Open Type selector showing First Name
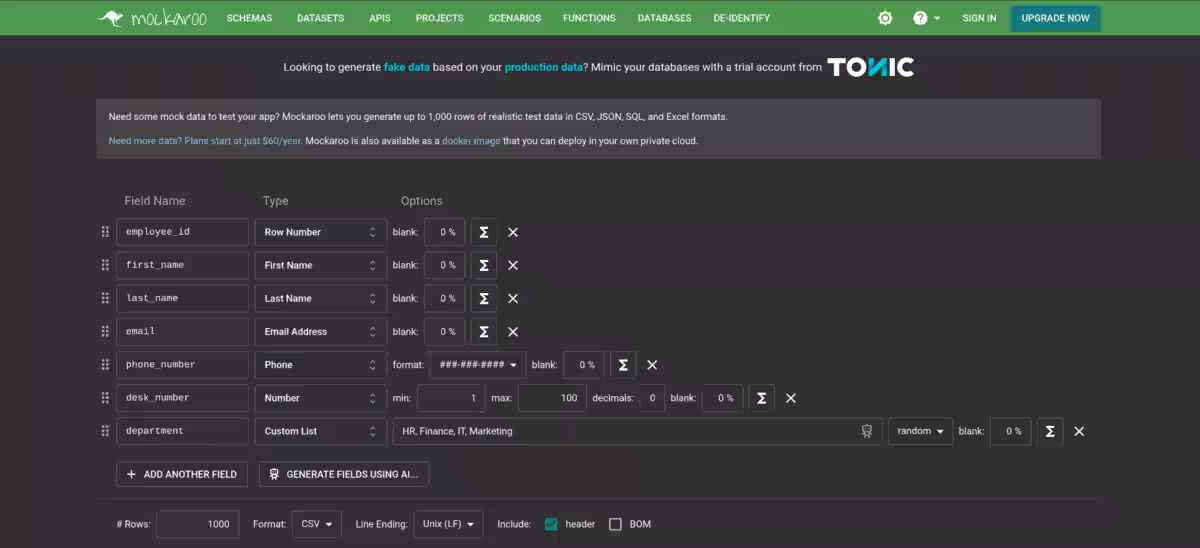 pyautogui.click(x=320, y=265)
